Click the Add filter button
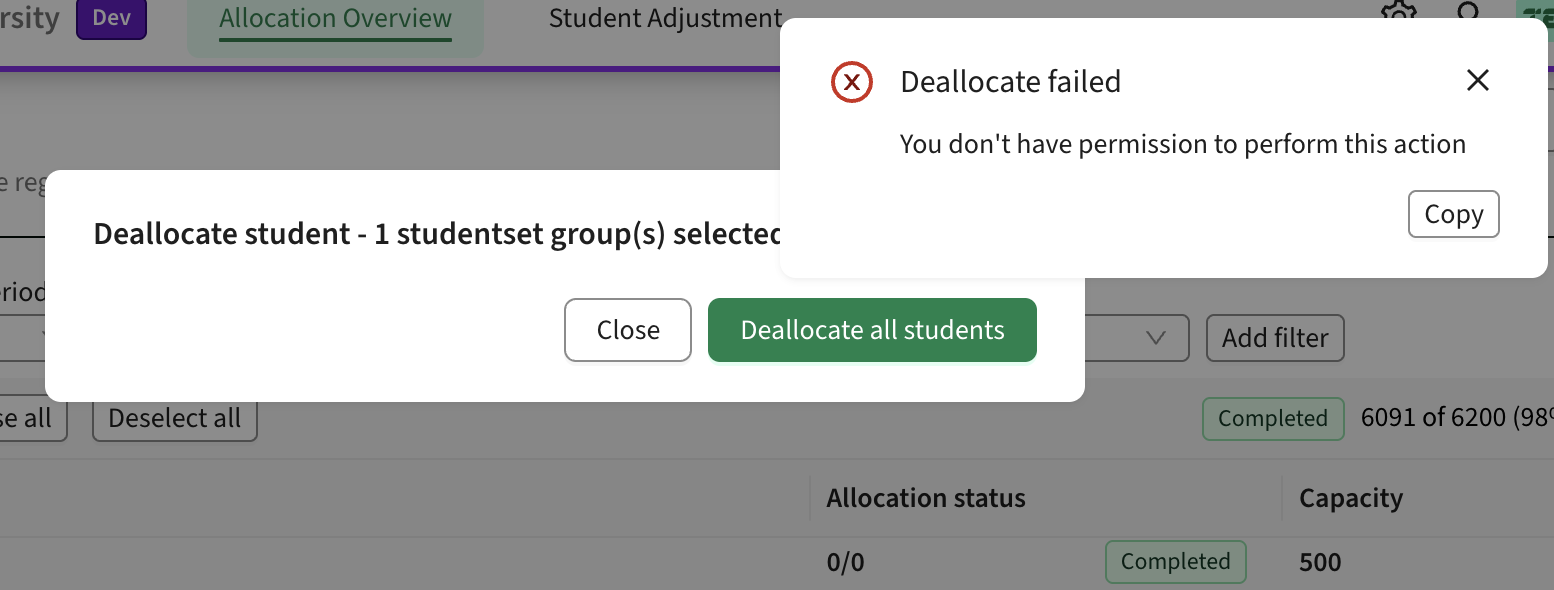The image size is (1554, 590). tap(1275, 338)
